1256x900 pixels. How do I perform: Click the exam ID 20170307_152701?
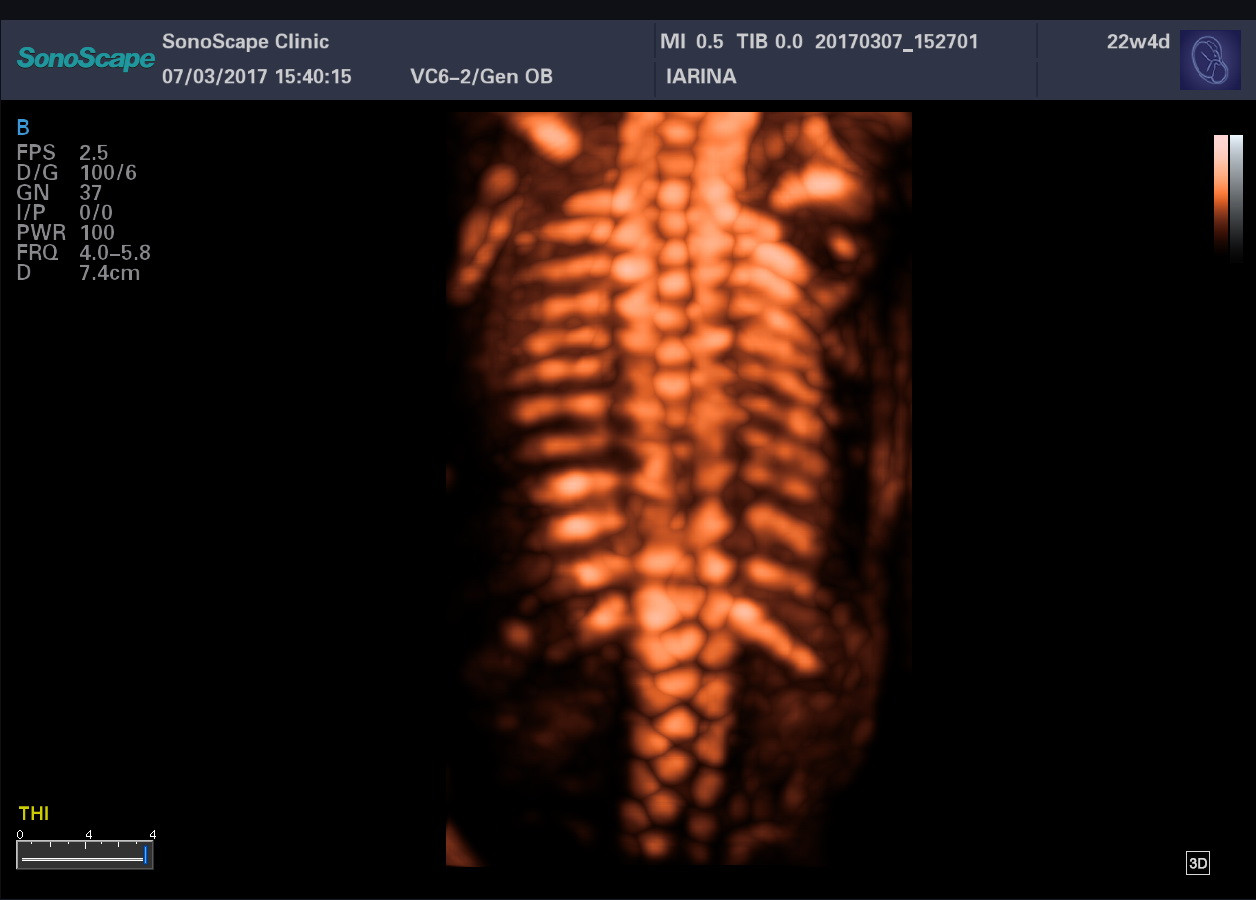click(x=896, y=42)
